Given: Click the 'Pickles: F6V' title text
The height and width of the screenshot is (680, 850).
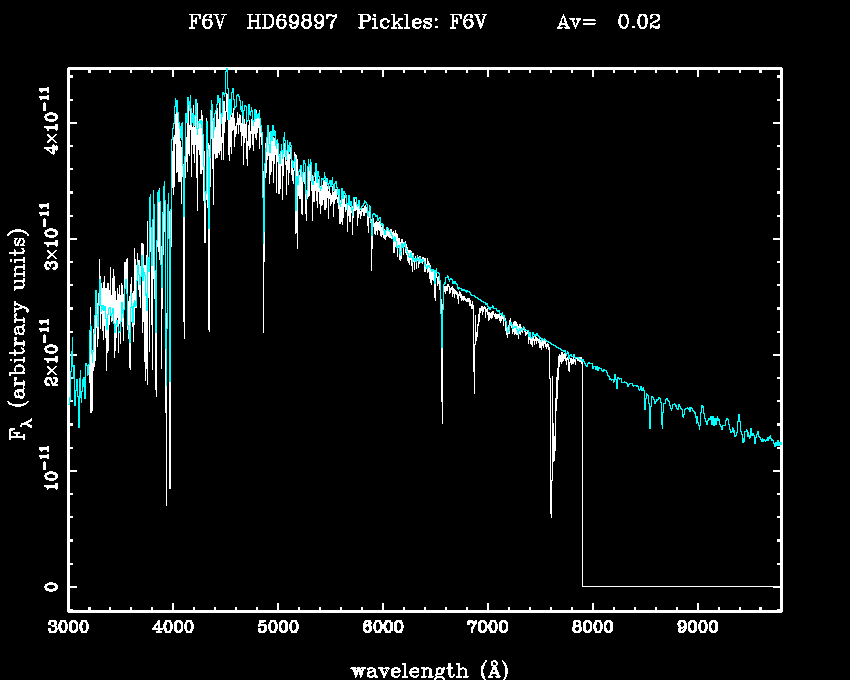Looking at the screenshot, I should [421, 22].
